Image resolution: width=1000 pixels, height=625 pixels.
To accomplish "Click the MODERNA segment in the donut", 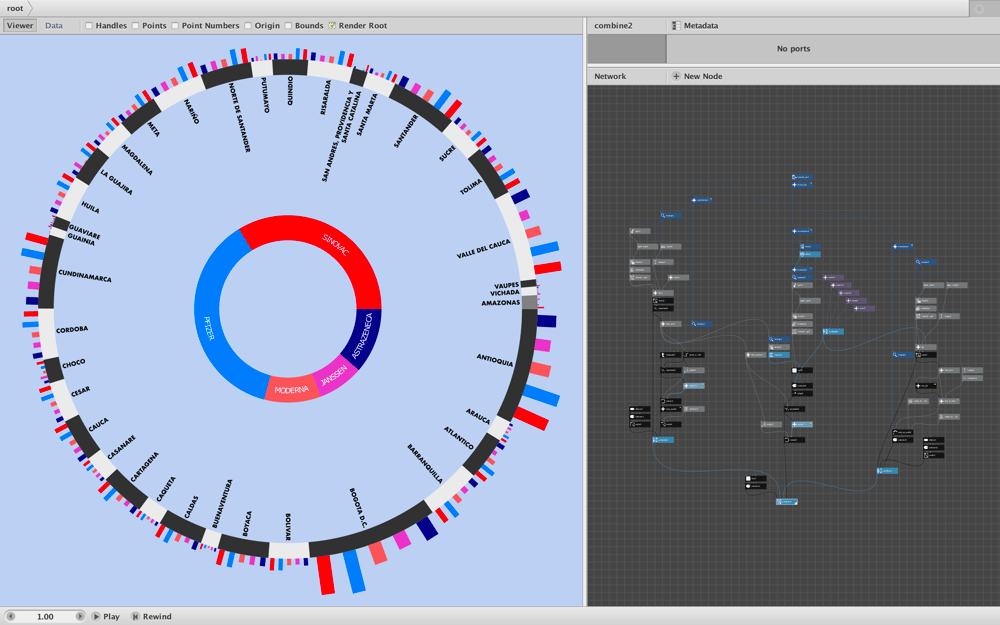I will coord(291,389).
